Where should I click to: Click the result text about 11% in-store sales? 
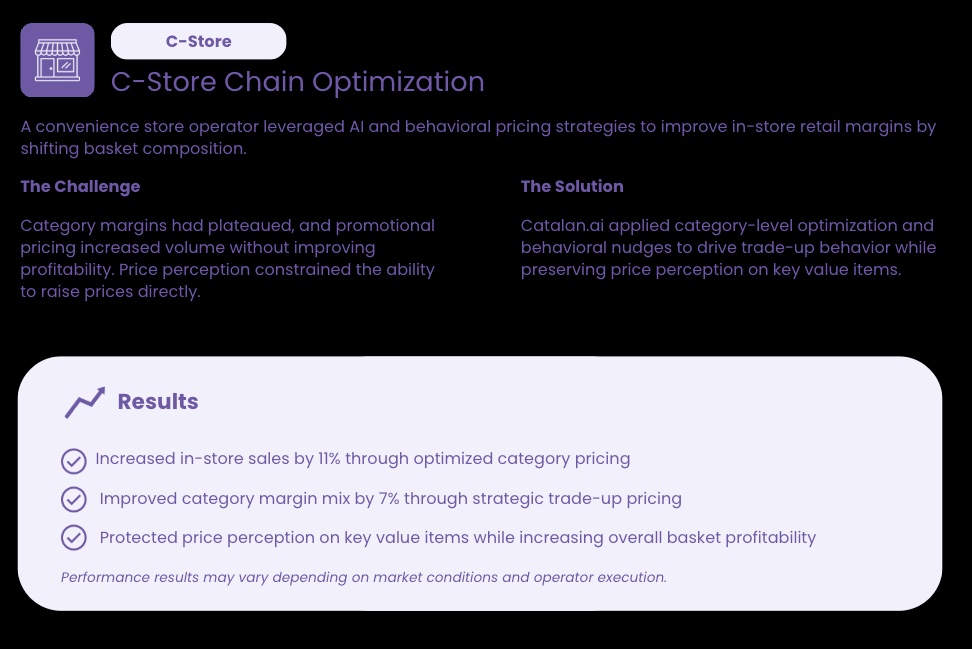(363, 459)
